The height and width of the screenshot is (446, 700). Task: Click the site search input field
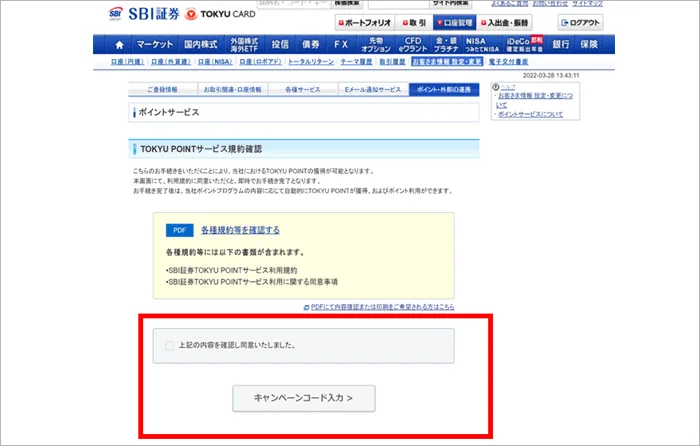(399, 4)
